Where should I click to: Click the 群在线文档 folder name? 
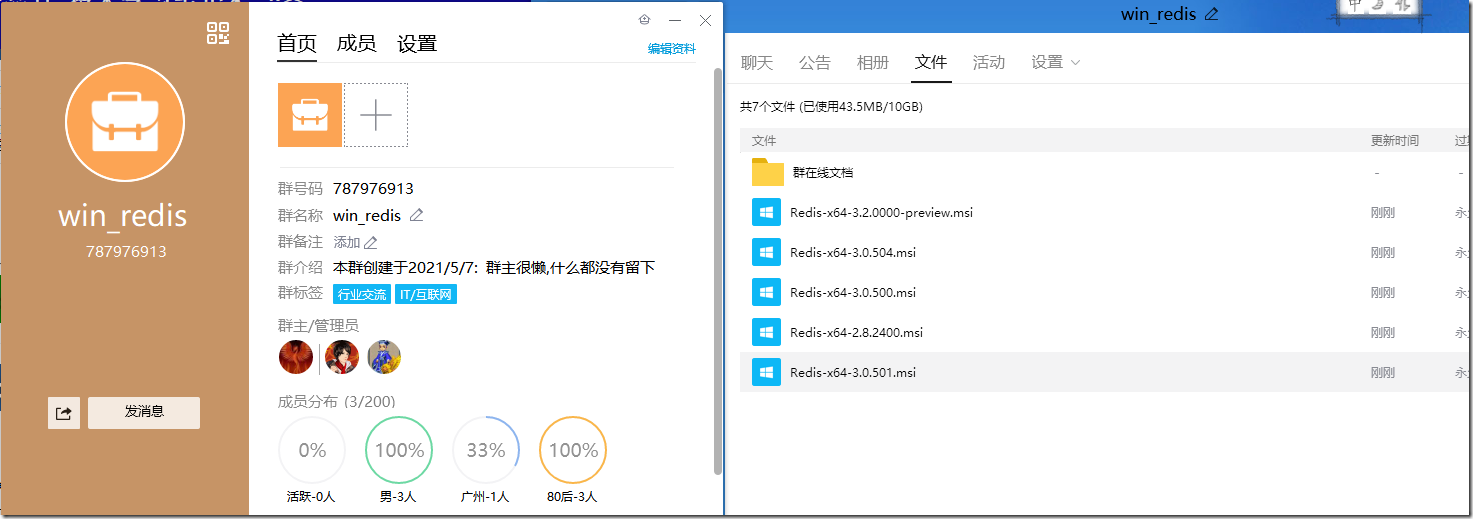(x=823, y=172)
